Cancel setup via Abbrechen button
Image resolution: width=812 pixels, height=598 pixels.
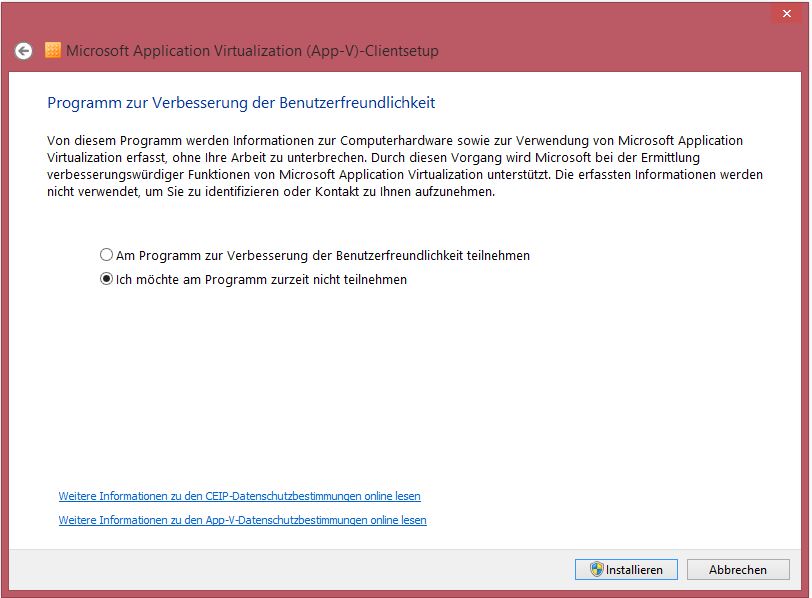[x=738, y=569]
